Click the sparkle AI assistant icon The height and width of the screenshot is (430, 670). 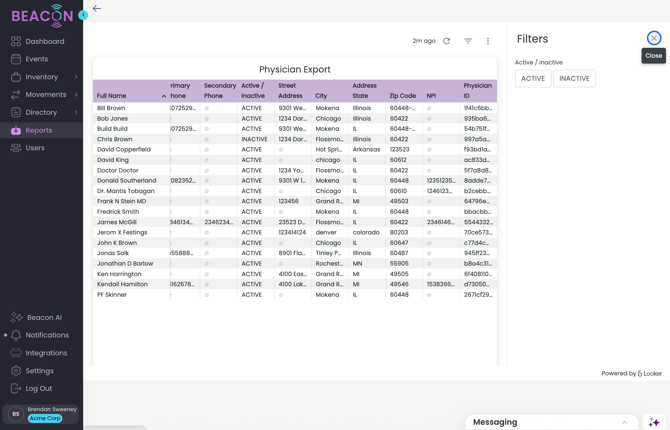point(654,422)
